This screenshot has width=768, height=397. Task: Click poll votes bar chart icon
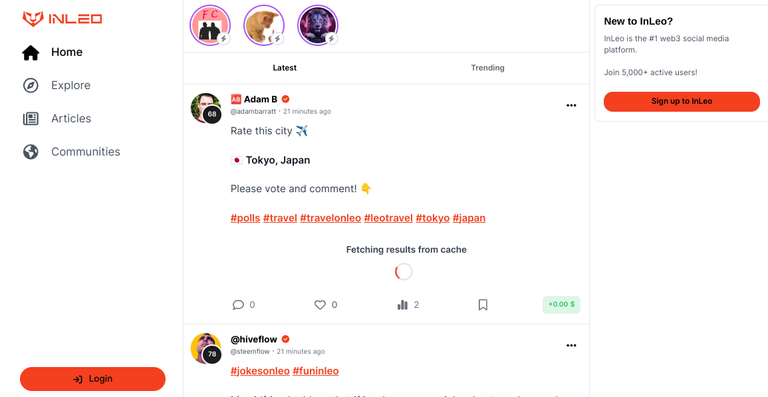click(x=402, y=305)
